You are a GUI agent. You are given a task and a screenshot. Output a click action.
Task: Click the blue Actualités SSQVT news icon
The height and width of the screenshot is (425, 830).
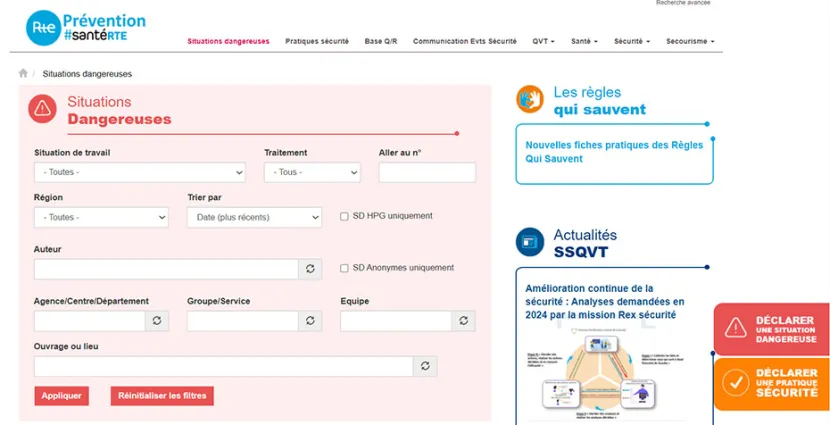pos(530,242)
